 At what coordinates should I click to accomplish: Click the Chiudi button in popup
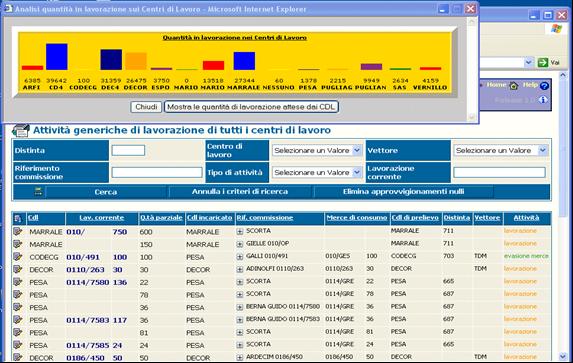[x=146, y=107]
